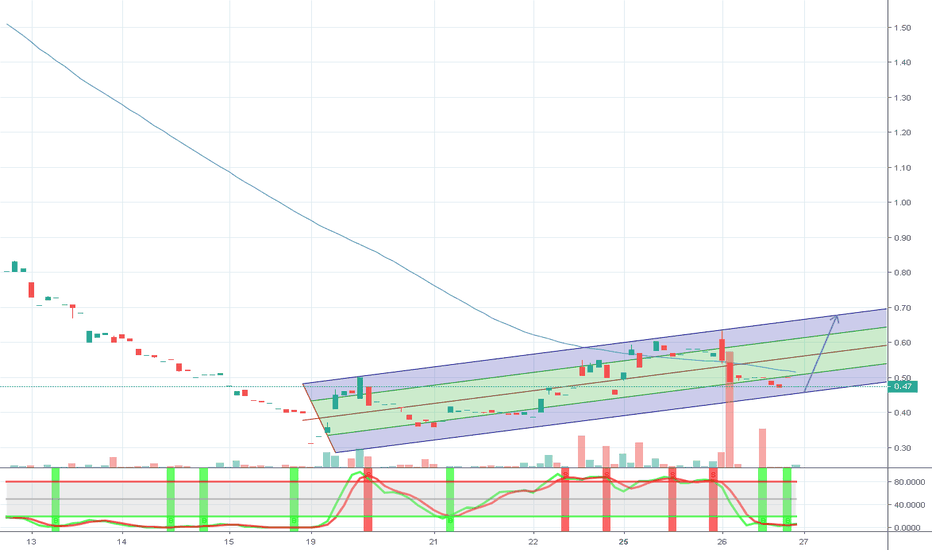Click the 0.90 price axis label
This screenshot has width=932, height=550.
coord(902,238)
